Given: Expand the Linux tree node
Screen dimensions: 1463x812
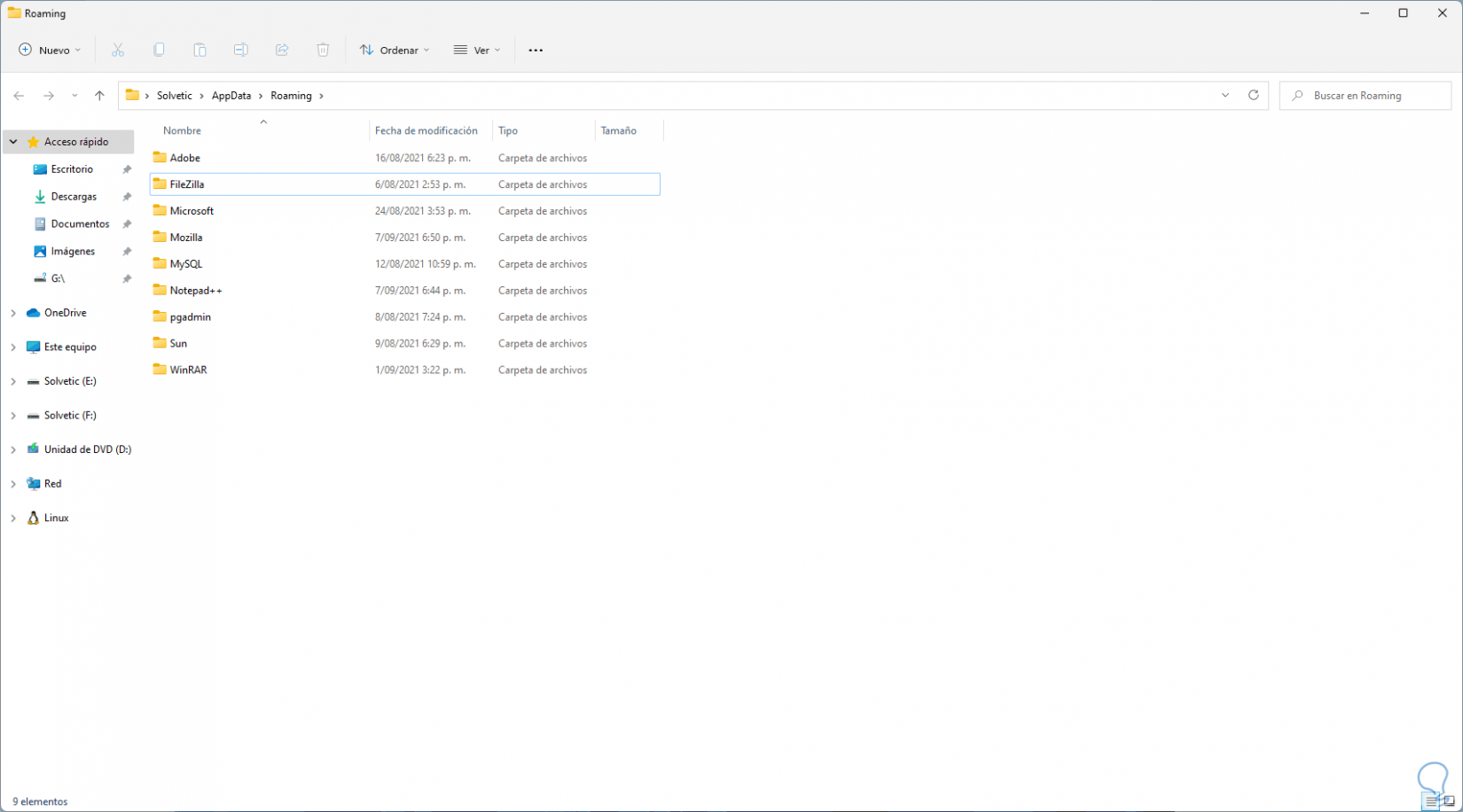Looking at the screenshot, I should 13,519.
